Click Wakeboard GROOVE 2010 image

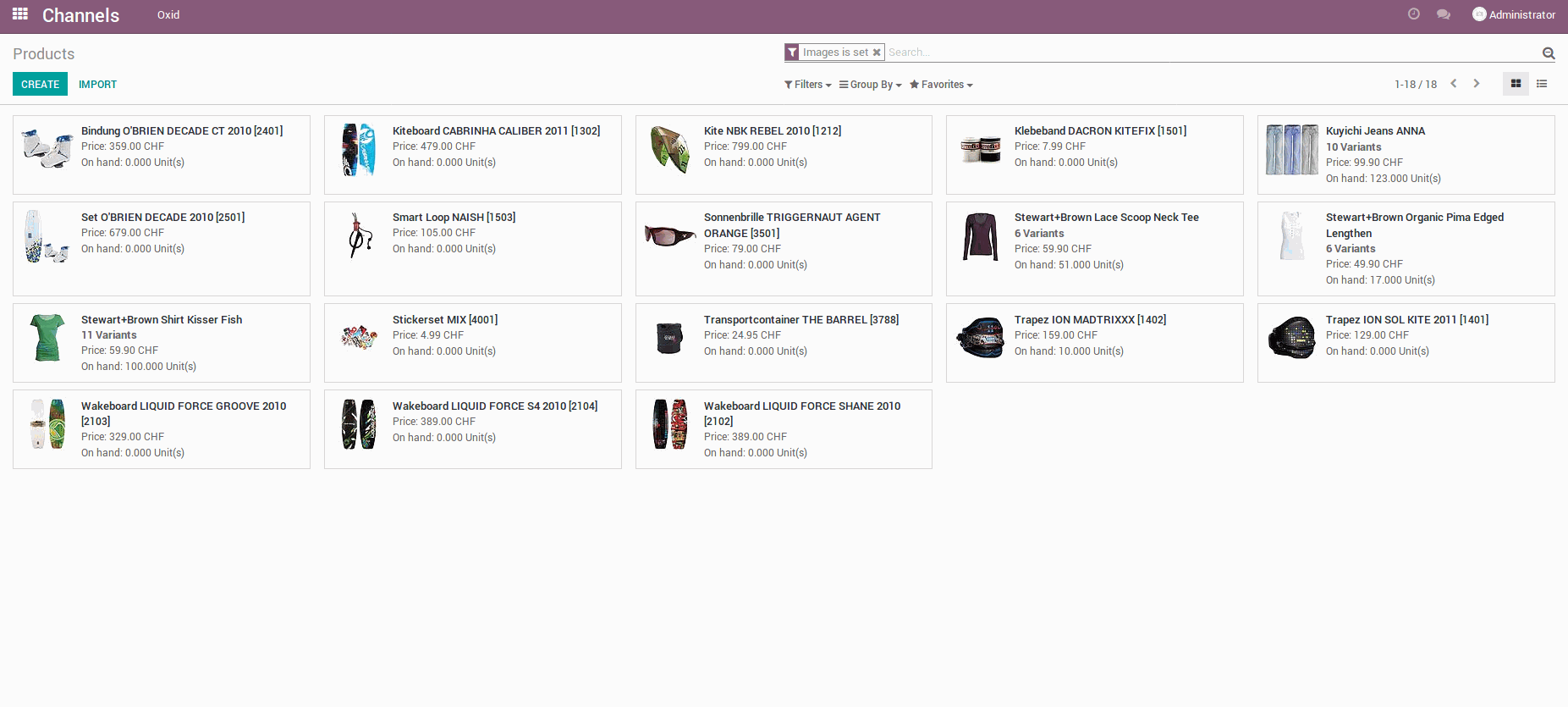47,424
